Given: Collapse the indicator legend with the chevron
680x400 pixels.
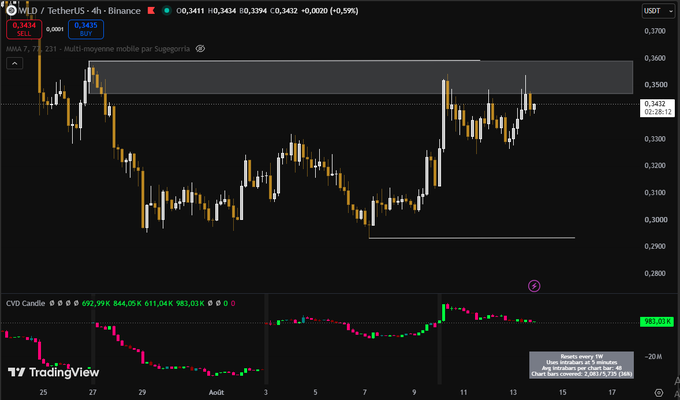Looking at the screenshot, I should click(x=14, y=63).
